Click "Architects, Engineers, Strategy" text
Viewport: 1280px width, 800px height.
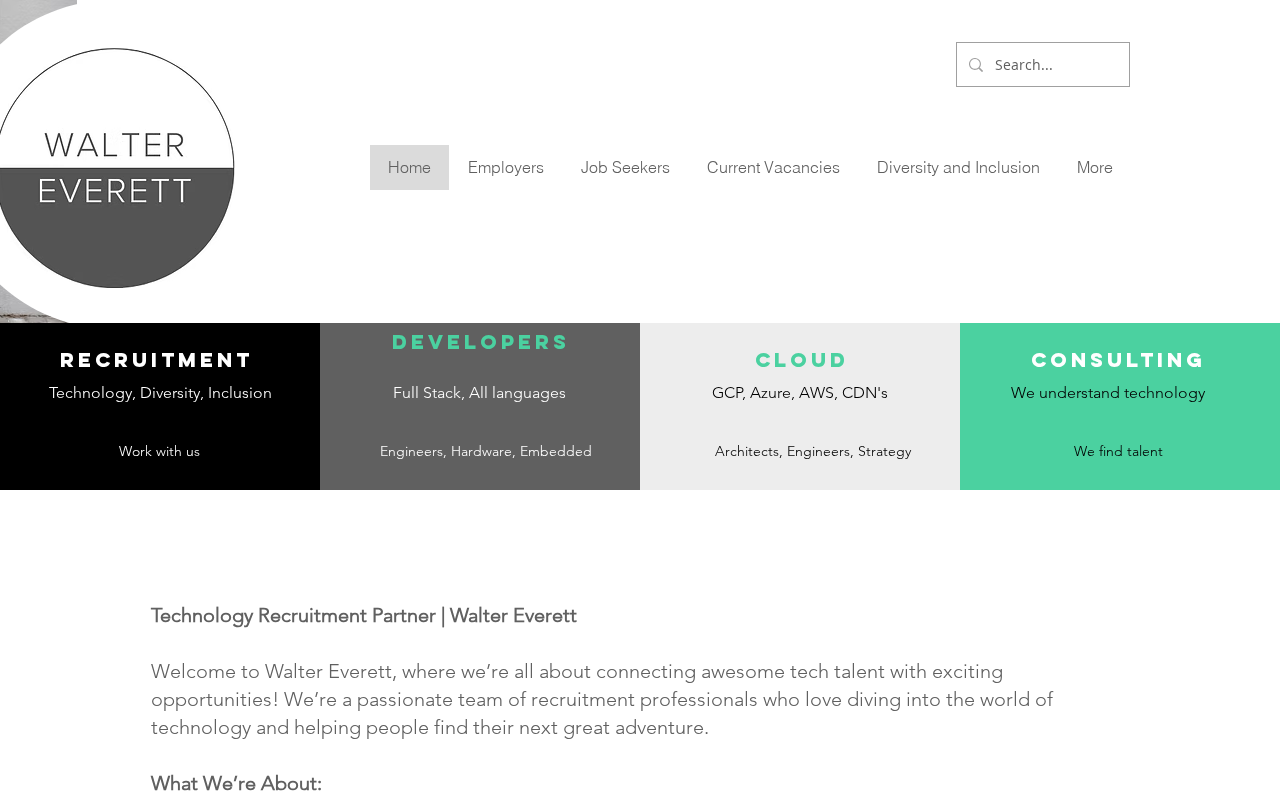(813, 451)
